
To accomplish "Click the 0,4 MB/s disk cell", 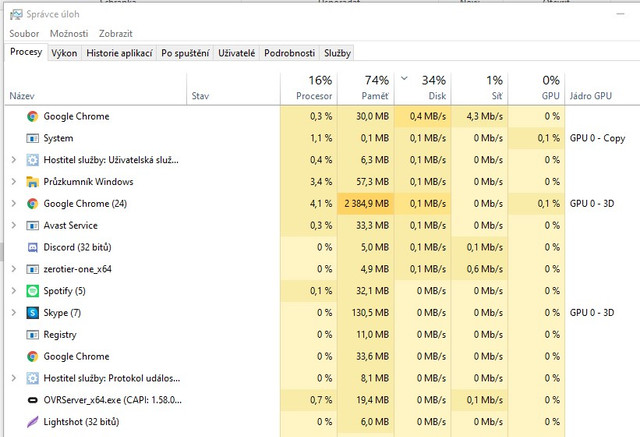I will pos(422,116).
